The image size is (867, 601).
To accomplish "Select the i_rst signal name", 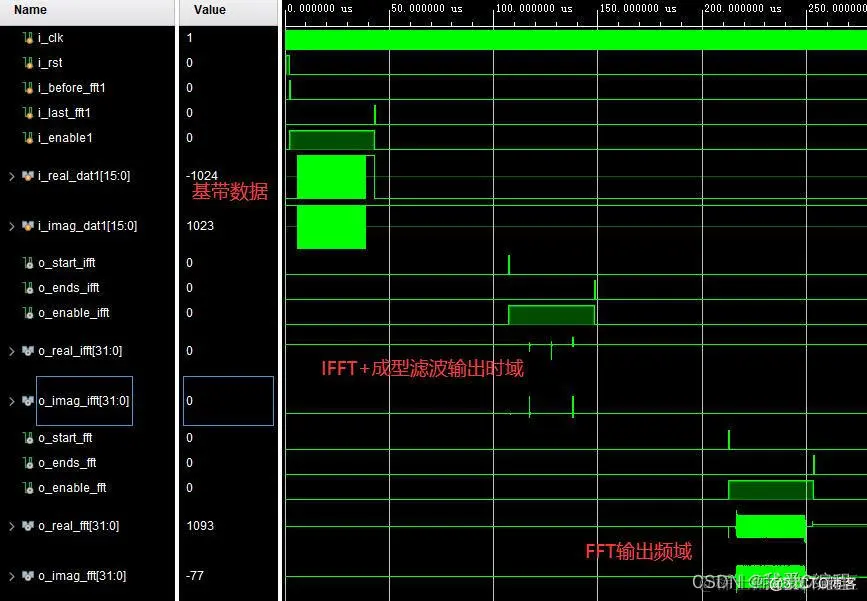I will [50, 62].
